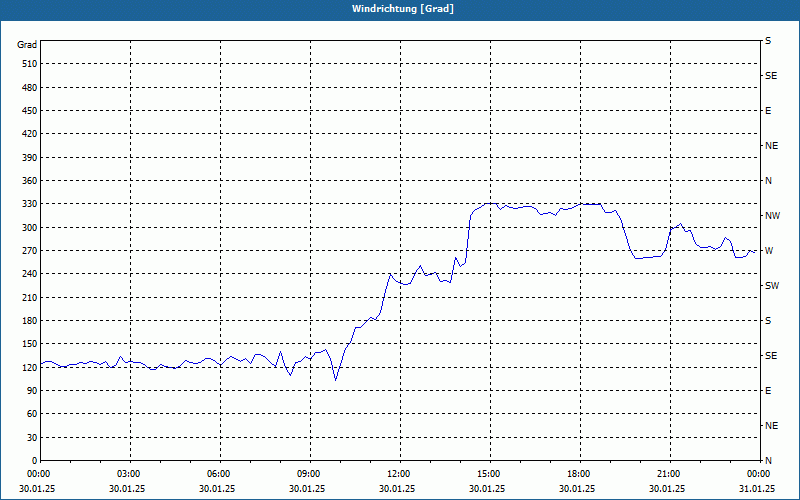Click the 15:00 time label

[x=487, y=474]
